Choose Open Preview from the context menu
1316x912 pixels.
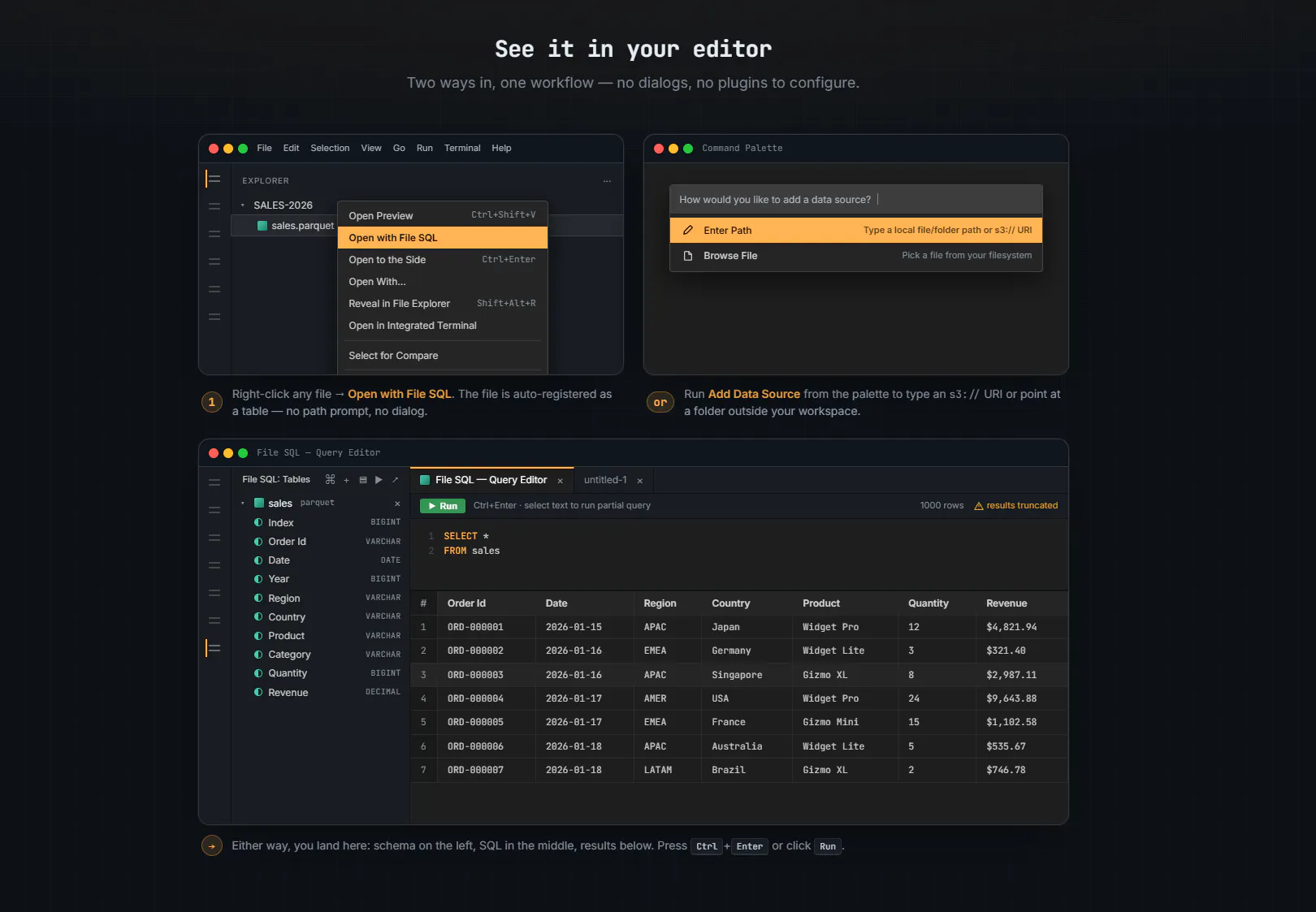443,216
